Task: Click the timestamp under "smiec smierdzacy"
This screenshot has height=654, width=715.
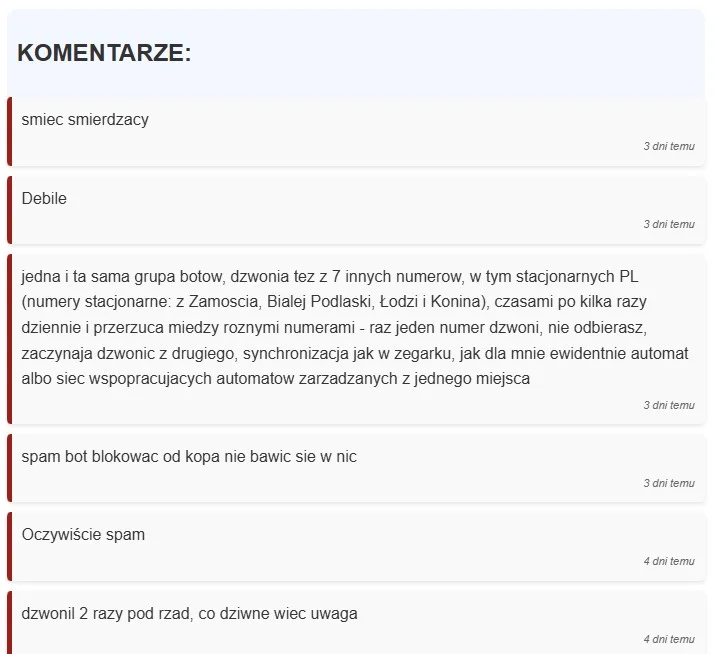Action: tap(669, 146)
